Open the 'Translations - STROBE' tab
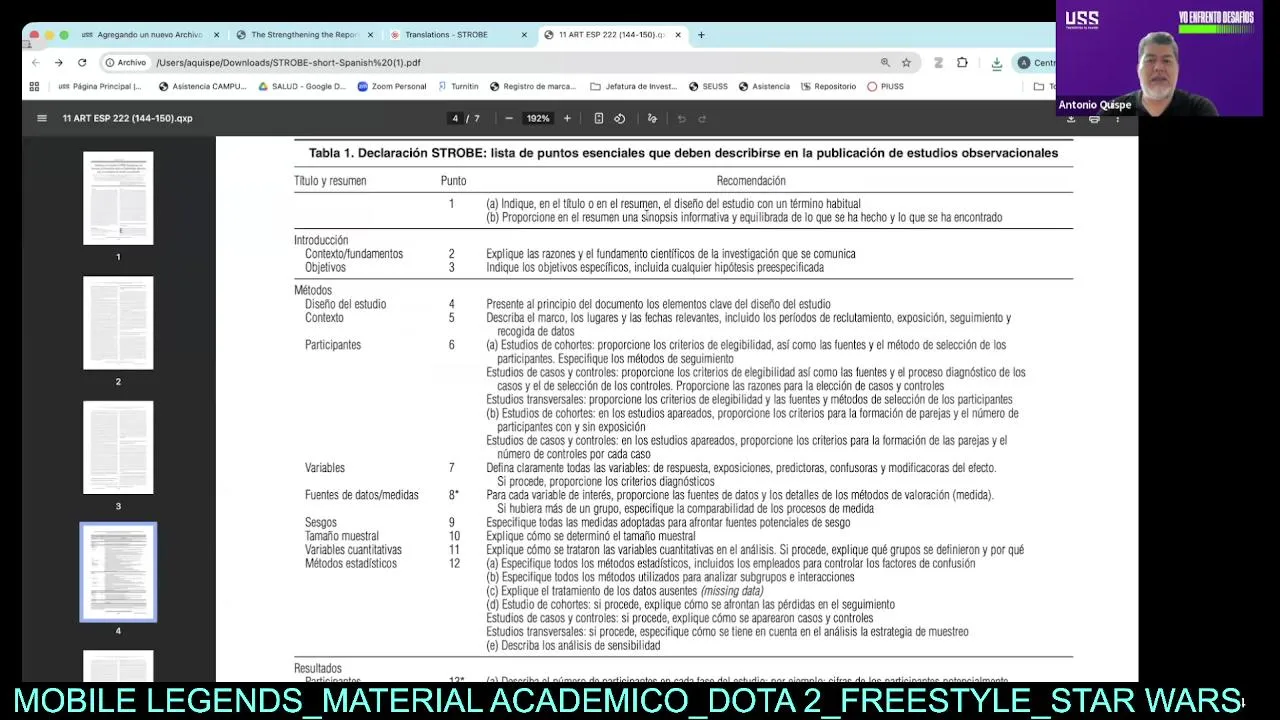Image resolution: width=1280 pixels, height=720 pixels. (447, 35)
